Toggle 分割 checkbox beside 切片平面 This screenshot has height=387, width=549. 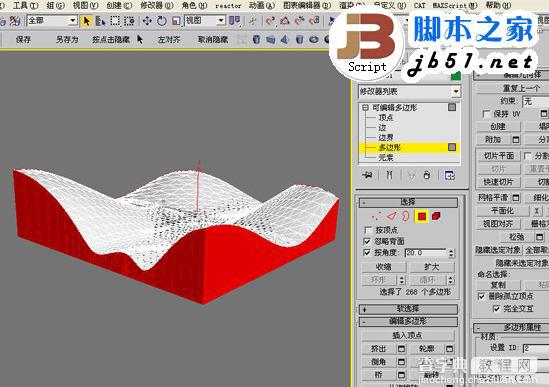point(527,156)
